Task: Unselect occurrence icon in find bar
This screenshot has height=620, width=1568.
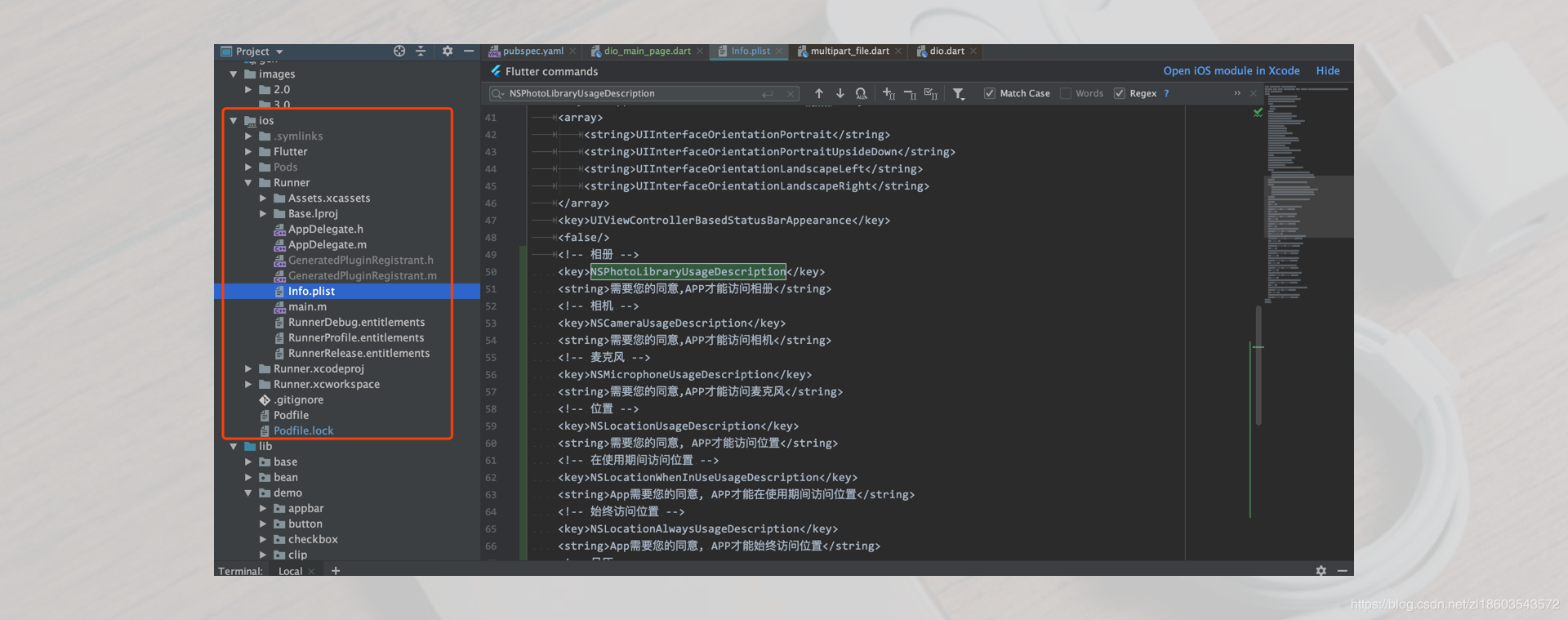Action: pos(910,93)
